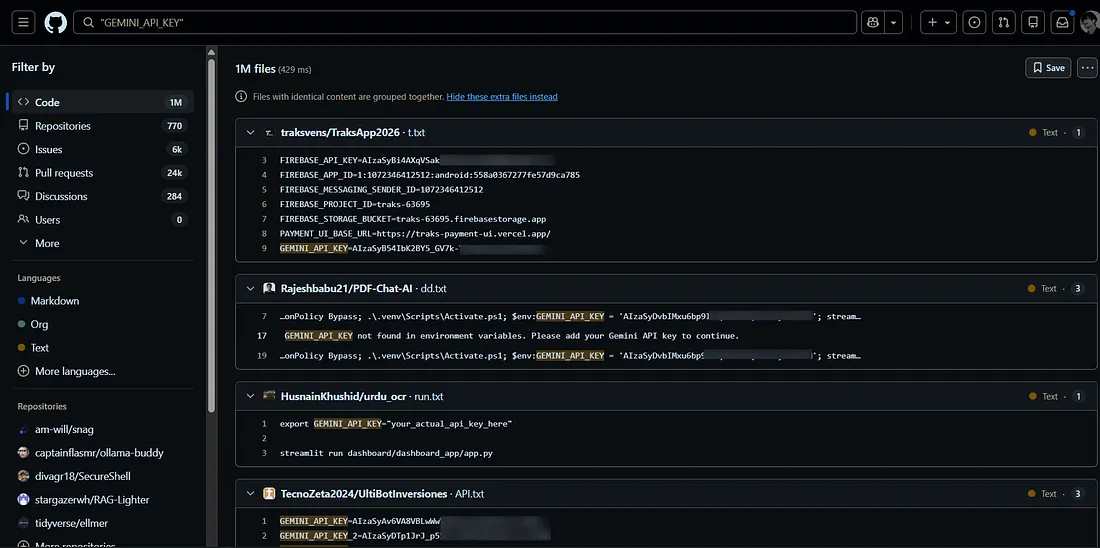Viewport: 1100px width, 548px height.
Task: Open traksvens/TraksApp2026 repository link
Action: (x=340, y=133)
